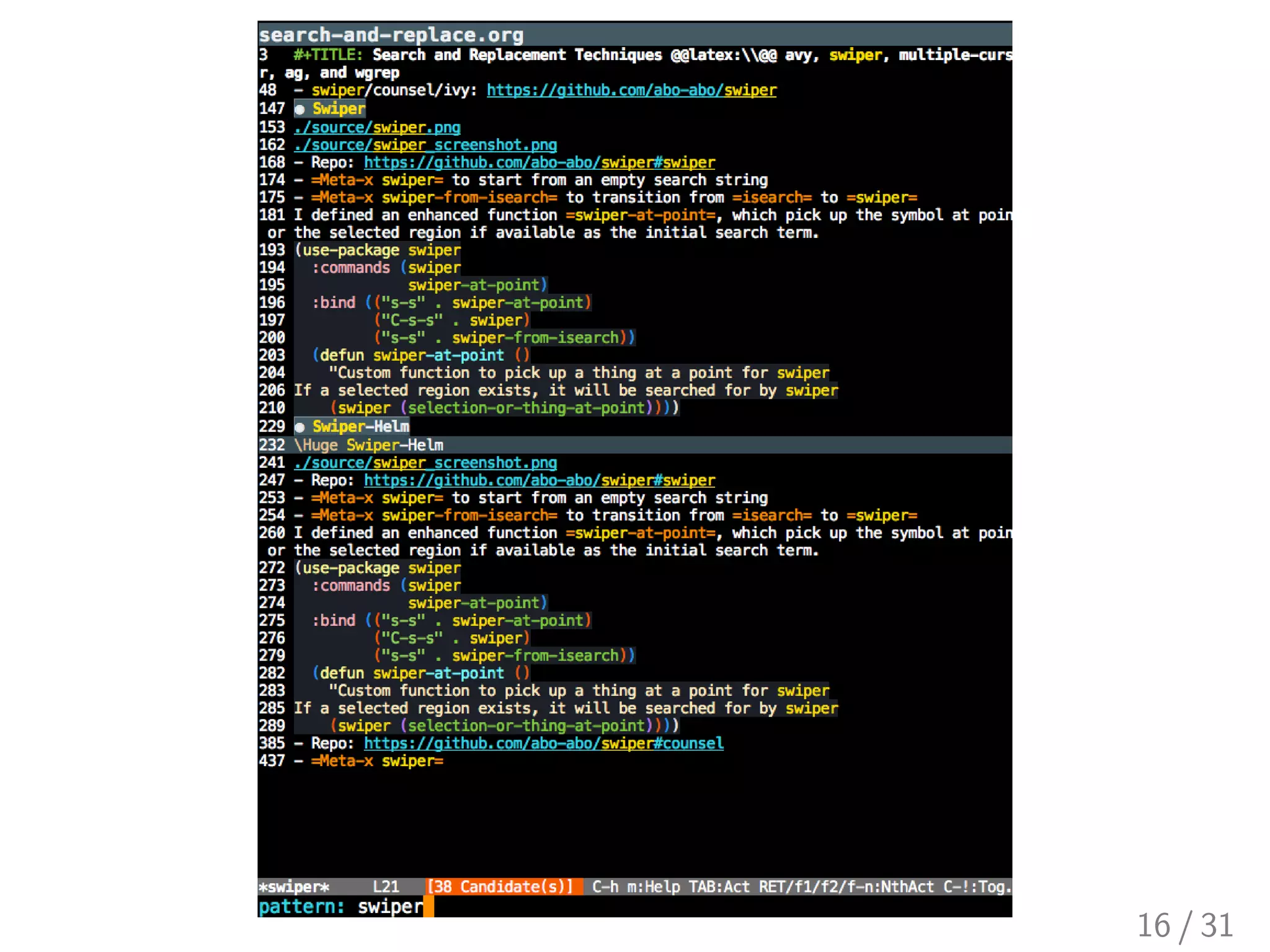Click in the pattern: swiper input field
The image size is (1270, 952).
[391, 907]
